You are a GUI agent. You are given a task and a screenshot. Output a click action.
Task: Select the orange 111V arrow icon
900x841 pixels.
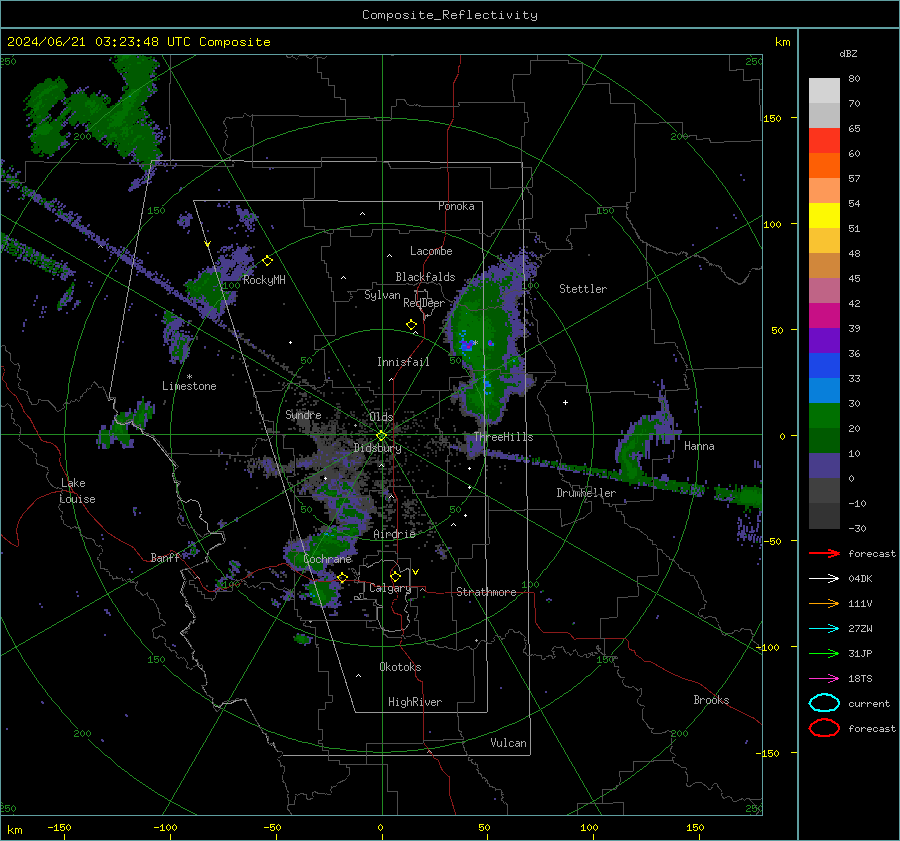point(824,603)
